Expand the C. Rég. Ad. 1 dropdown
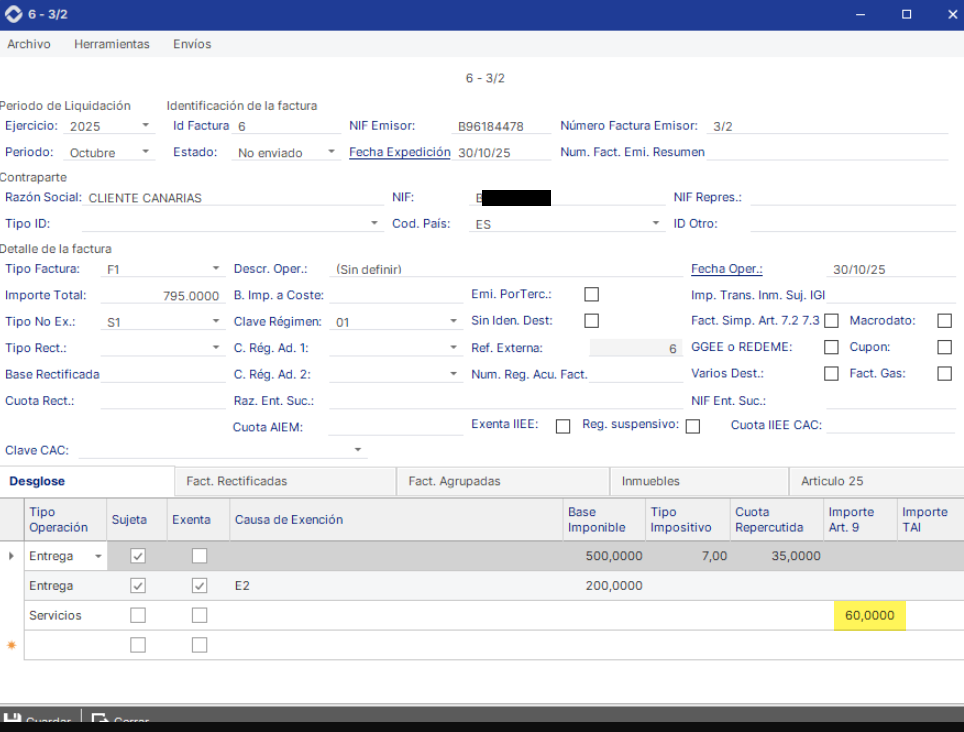This screenshot has height=732, width=964. [x=453, y=348]
